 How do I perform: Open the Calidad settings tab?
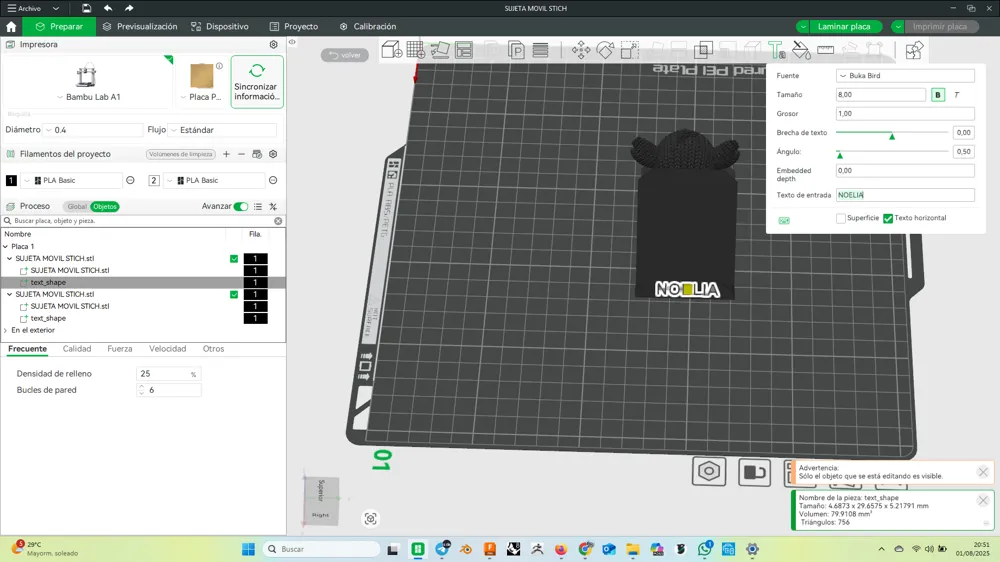77,349
